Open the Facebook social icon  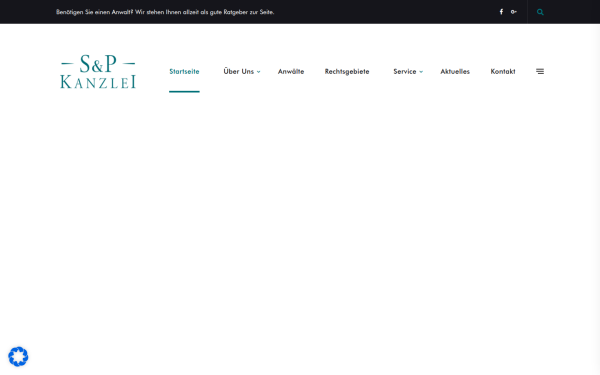tap(501, 12)
